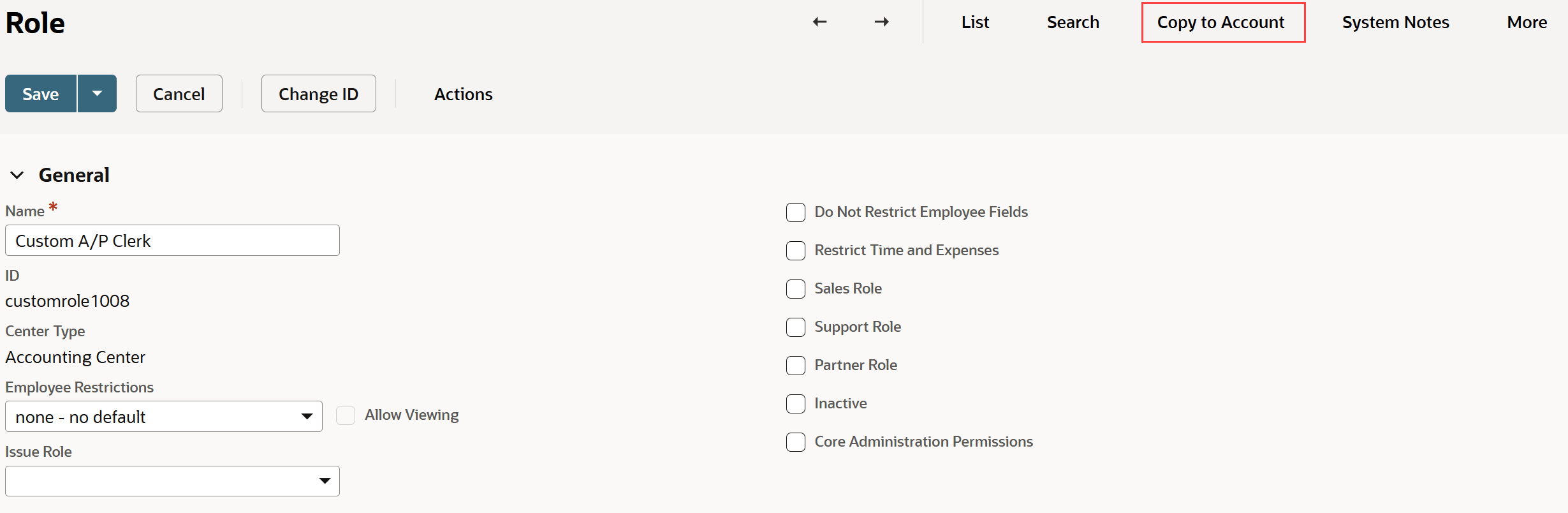Save the Custom A/P Clerk role
This screenshot has width=1568, height=513.
tap(40, 93)
